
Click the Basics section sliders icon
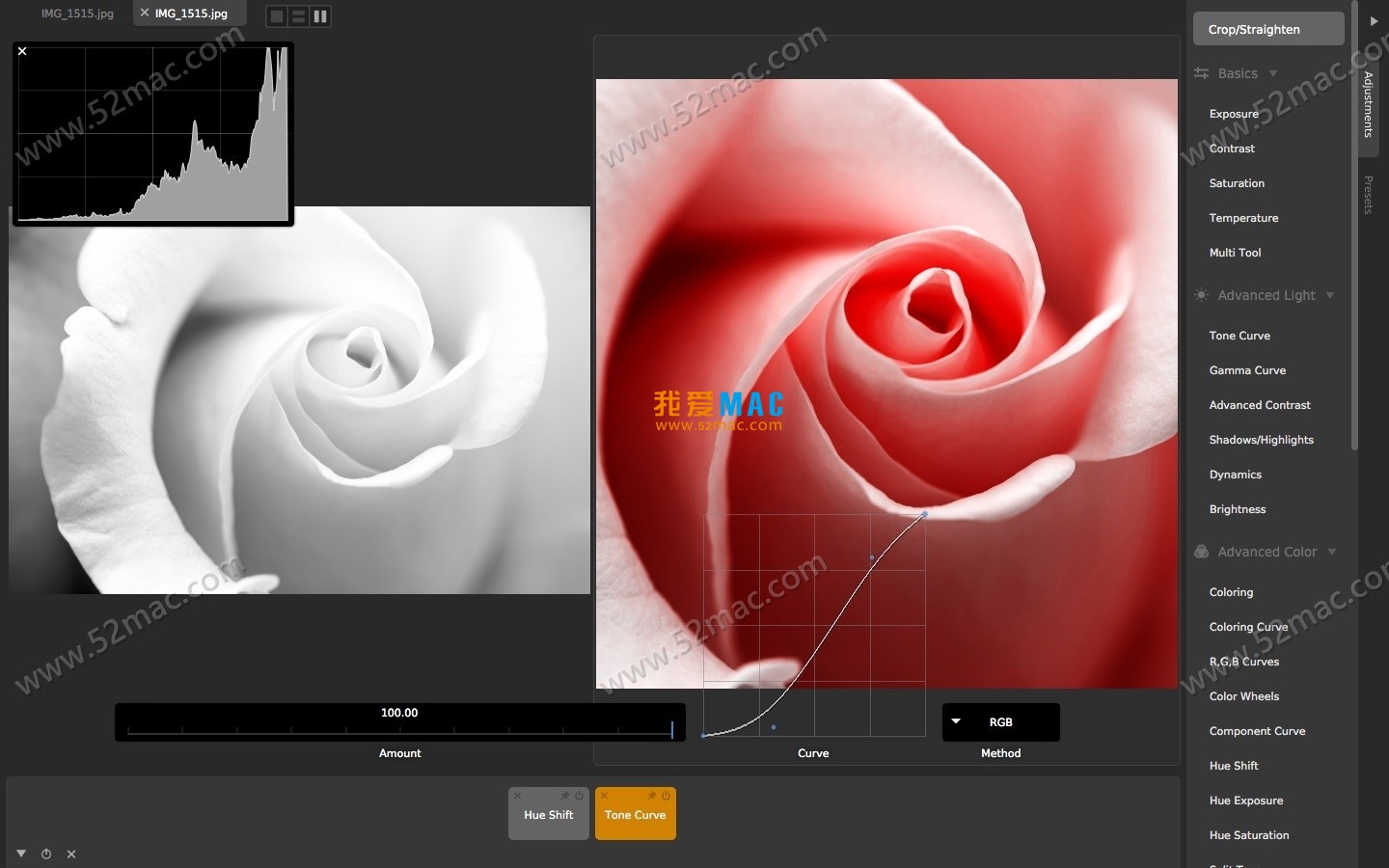pyautogui.click(x=1201, y=73)
